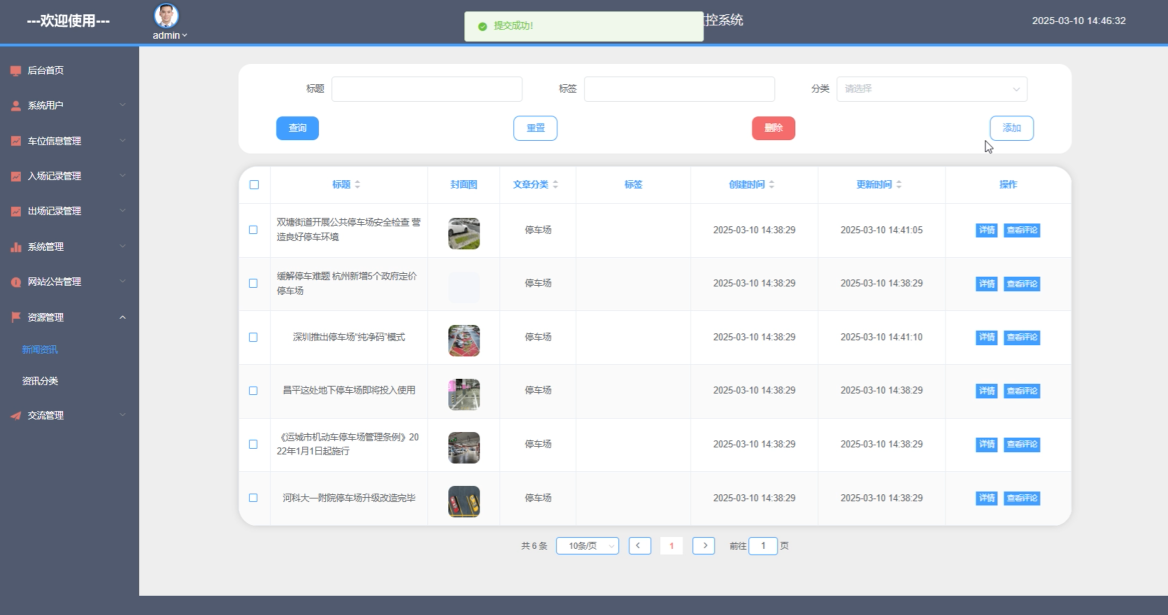Viewport: 1168px width, 615px height.
Task: Expand the 入场记录管理 menu chevron
Action: coord(123,176)
